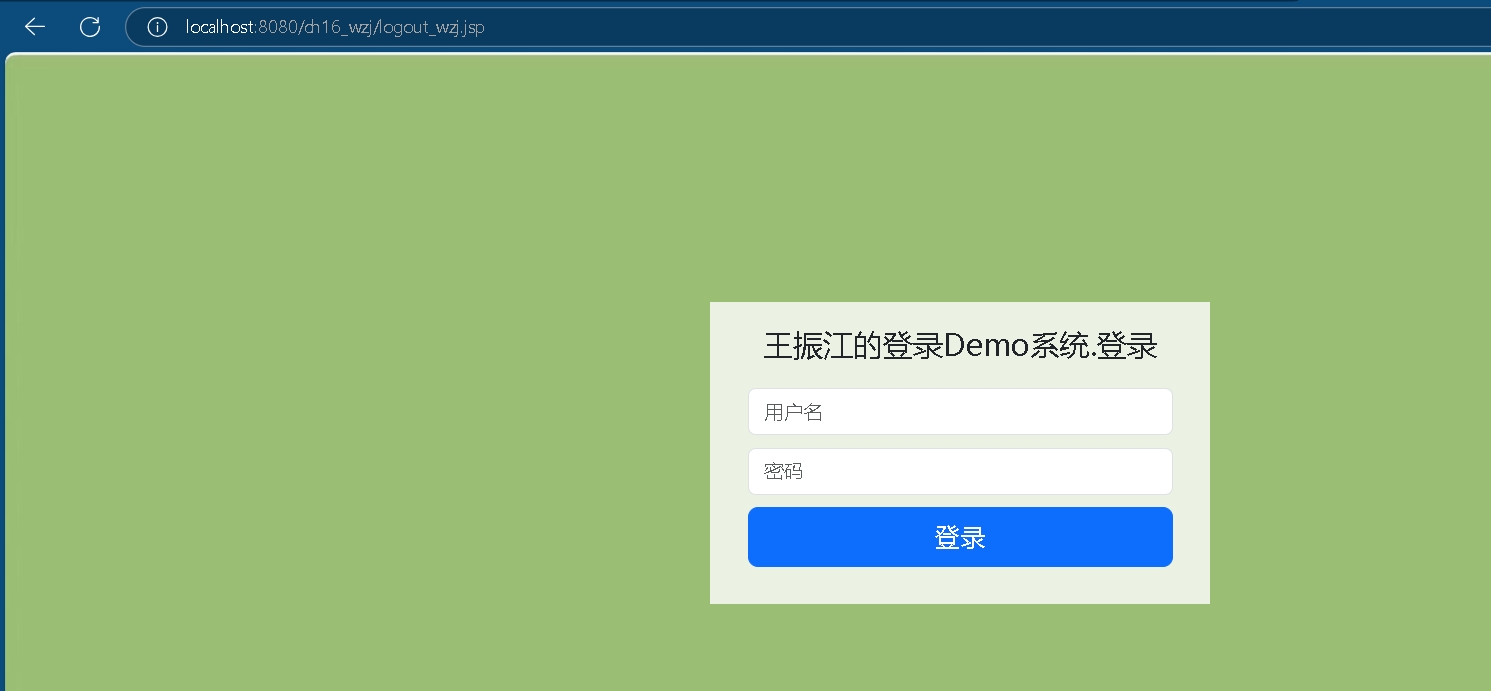Click the 密码 password field

pyautogui.click(x=960, y=472)
